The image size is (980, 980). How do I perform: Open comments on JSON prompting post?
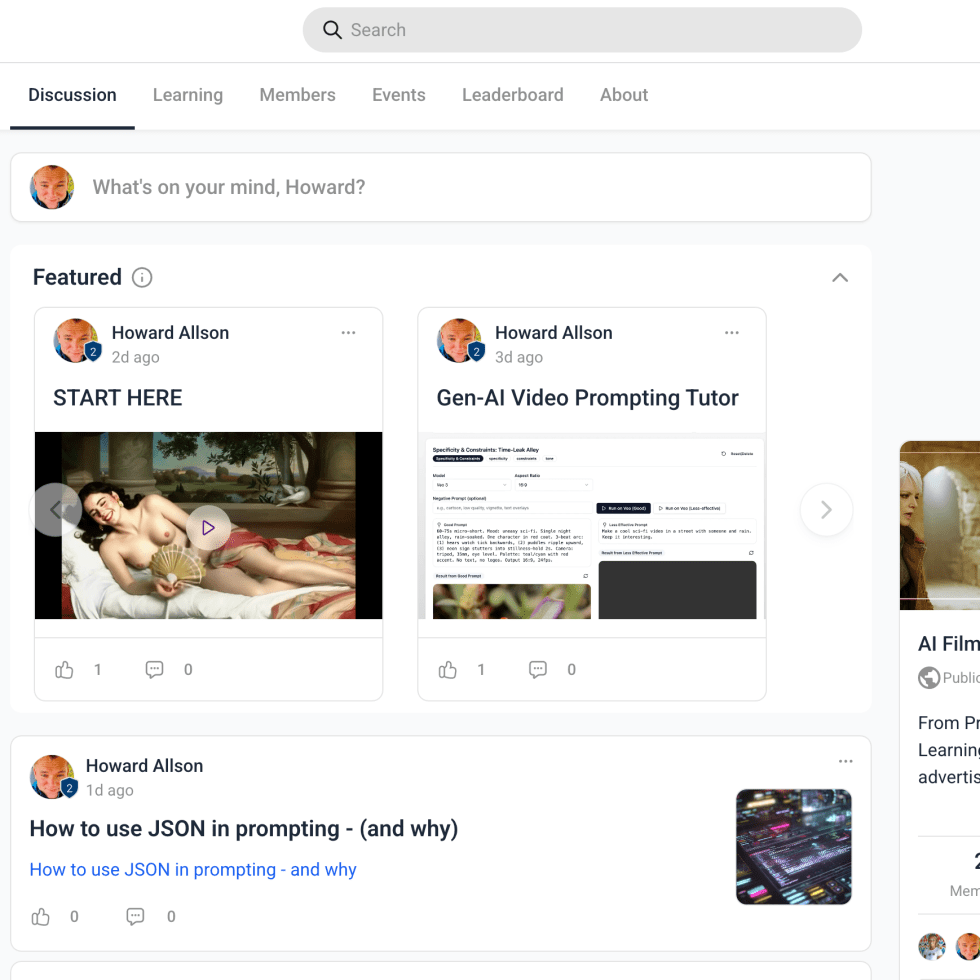(136, 916)
